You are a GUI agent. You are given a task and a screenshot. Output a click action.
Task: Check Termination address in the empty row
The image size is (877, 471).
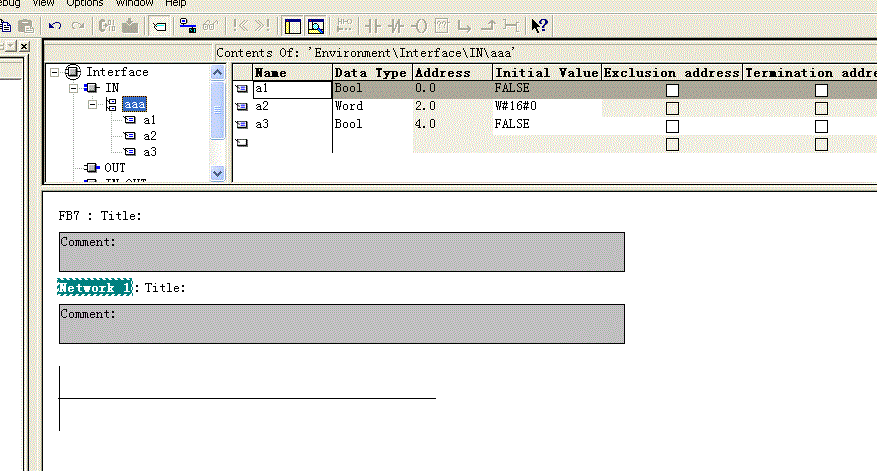pos(821,144)
